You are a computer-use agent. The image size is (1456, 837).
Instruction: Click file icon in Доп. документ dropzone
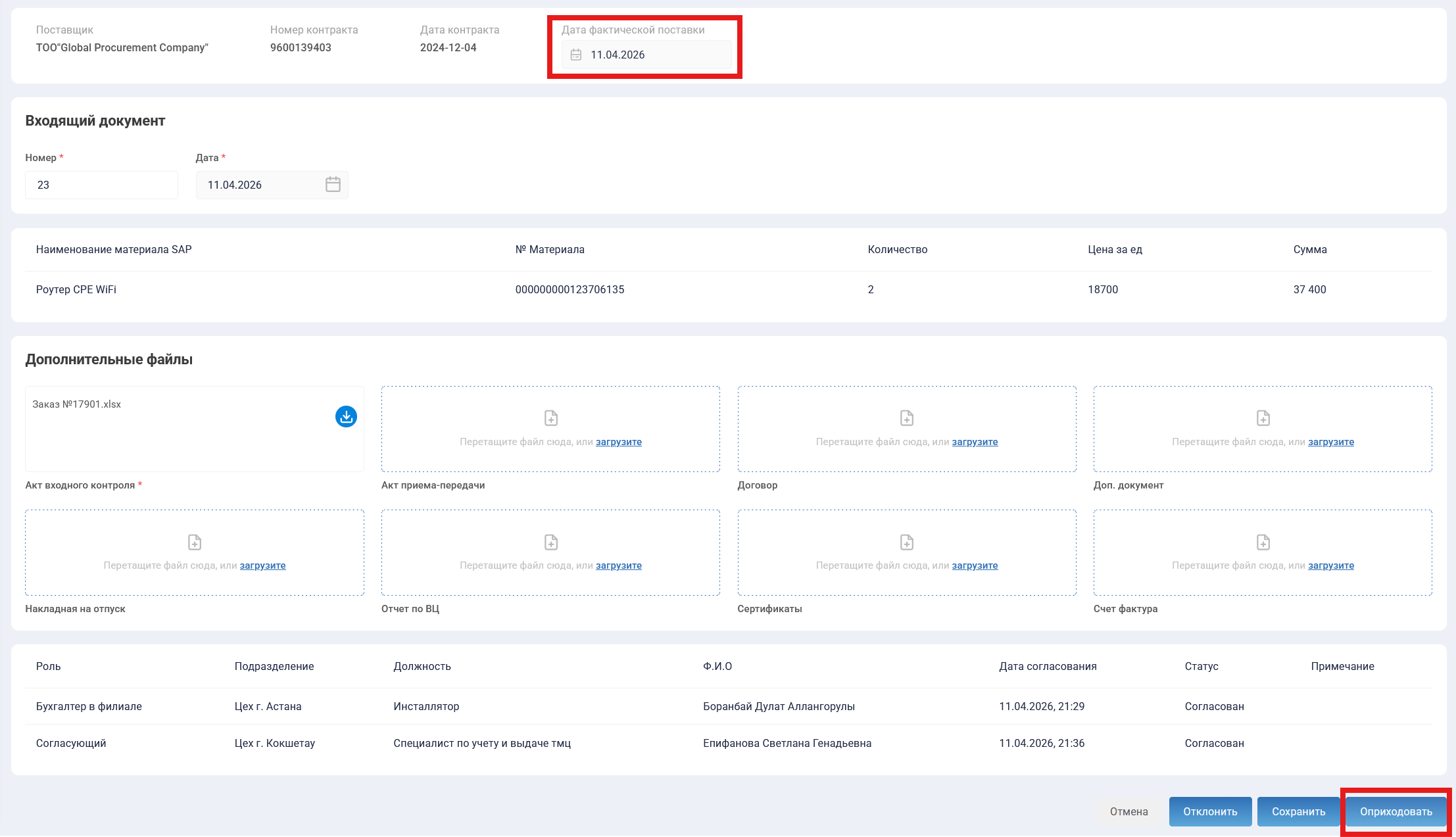[1263, 418]
